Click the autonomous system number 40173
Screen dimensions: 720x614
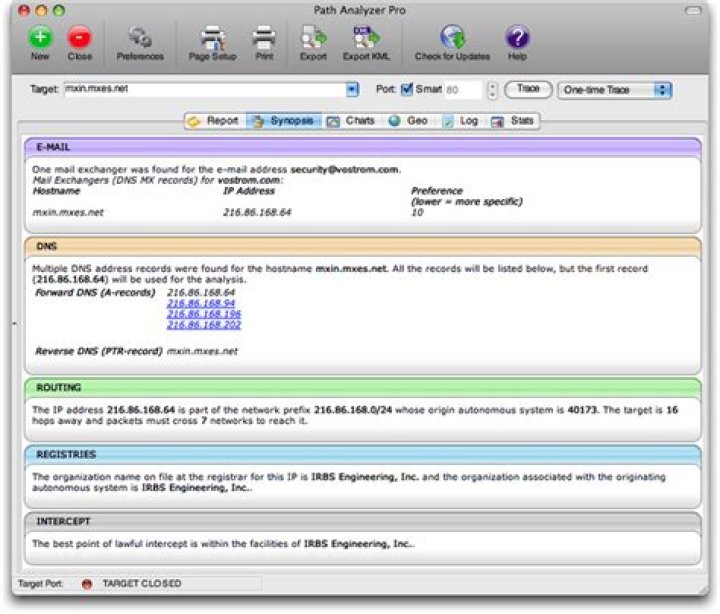pos(582,410)
